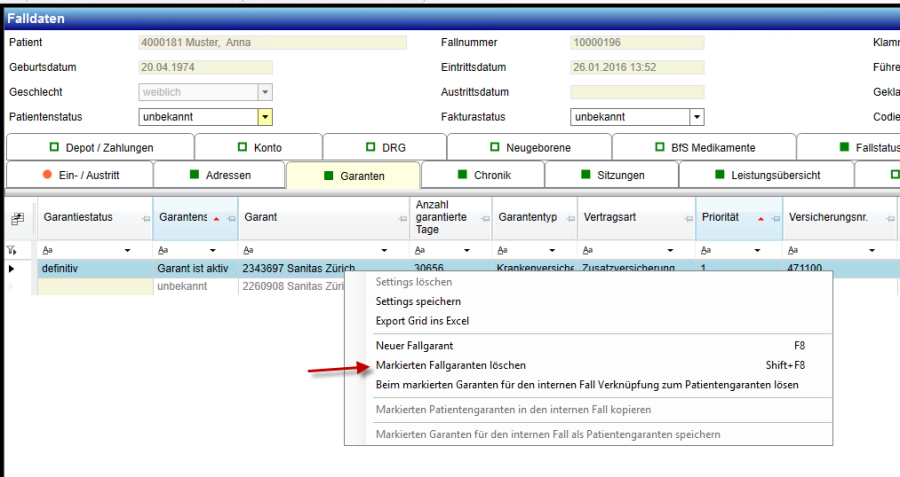Click the row indicator arrow of the definitiv row
Image resolution: width=900 pixels, height=477 pixels.
pos(11,269)
